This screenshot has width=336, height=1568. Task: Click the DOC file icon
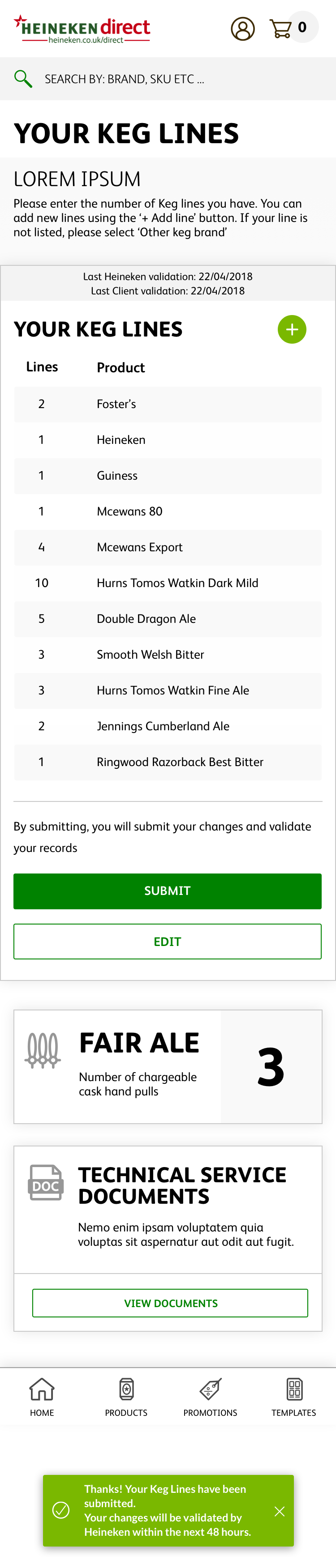click(x=46, y=1183)
